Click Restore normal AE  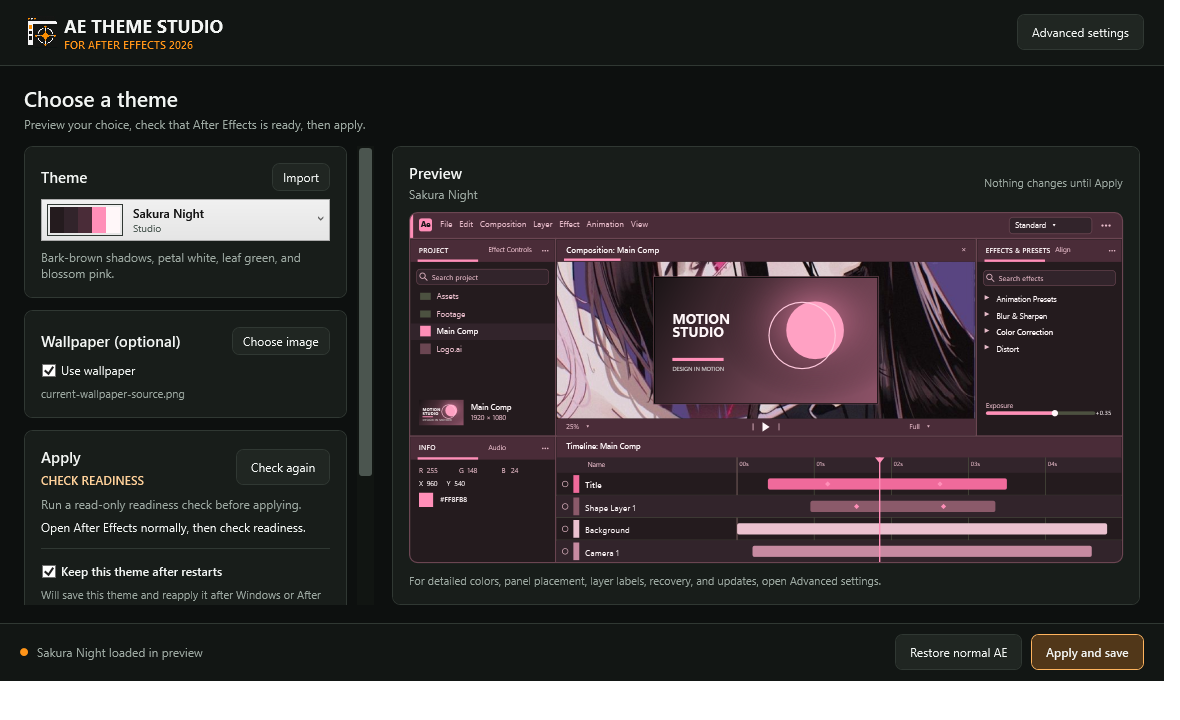(958, 652)
